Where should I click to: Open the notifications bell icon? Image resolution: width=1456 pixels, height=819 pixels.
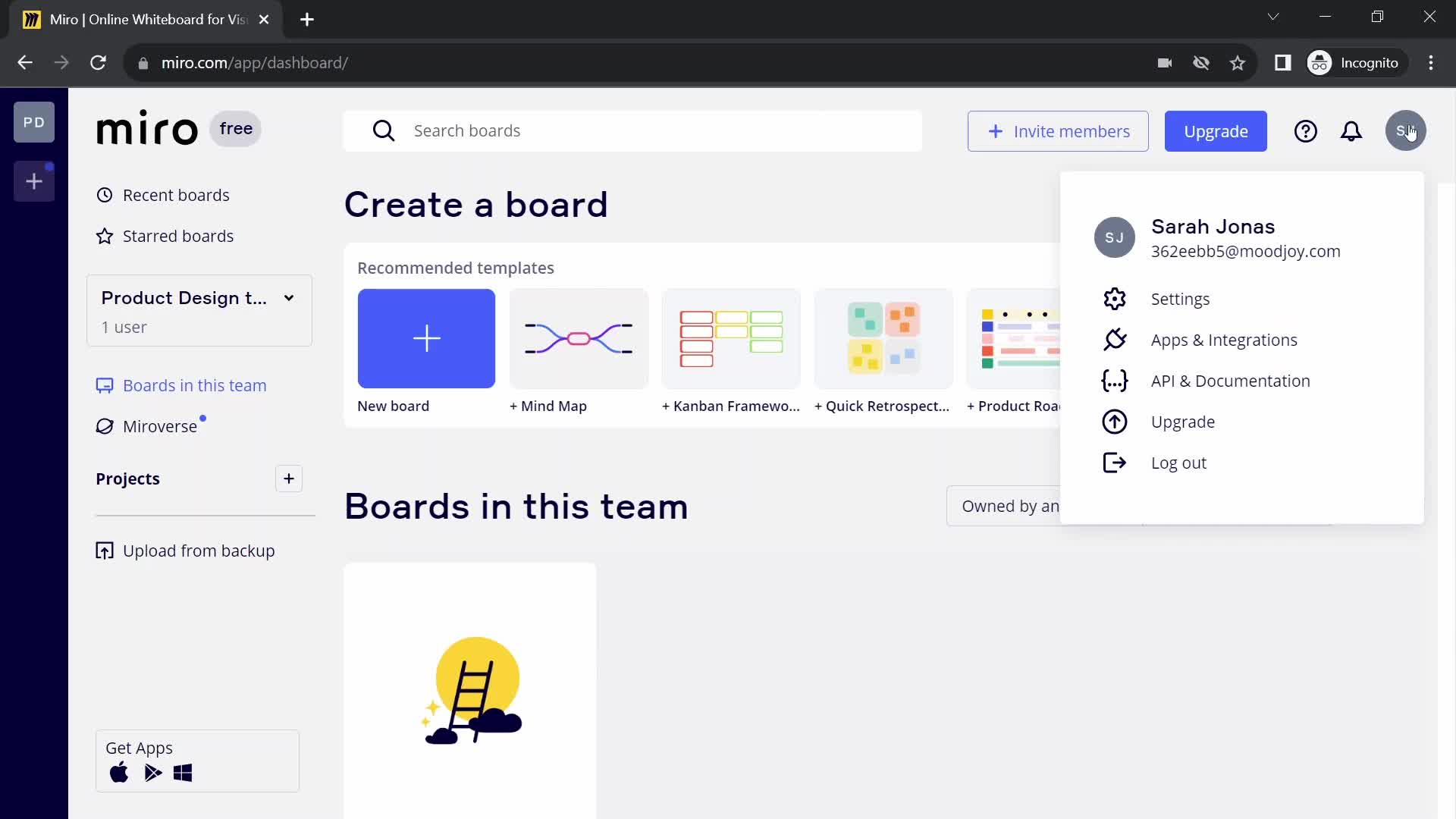click(x=1352, y=131)
